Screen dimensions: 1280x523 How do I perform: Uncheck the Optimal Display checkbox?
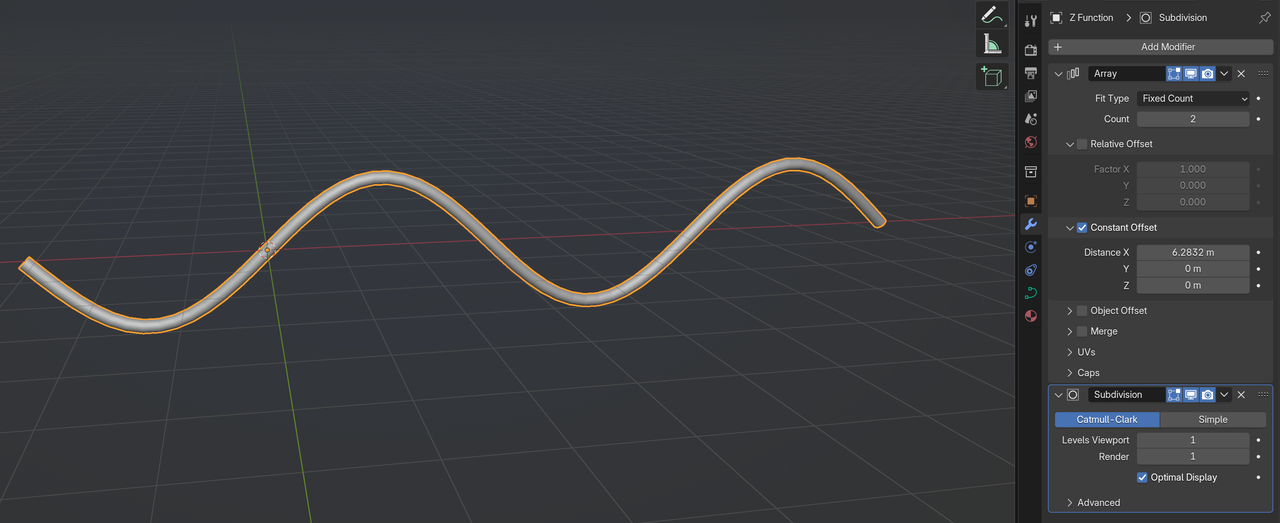click(x=1142, y=478)
